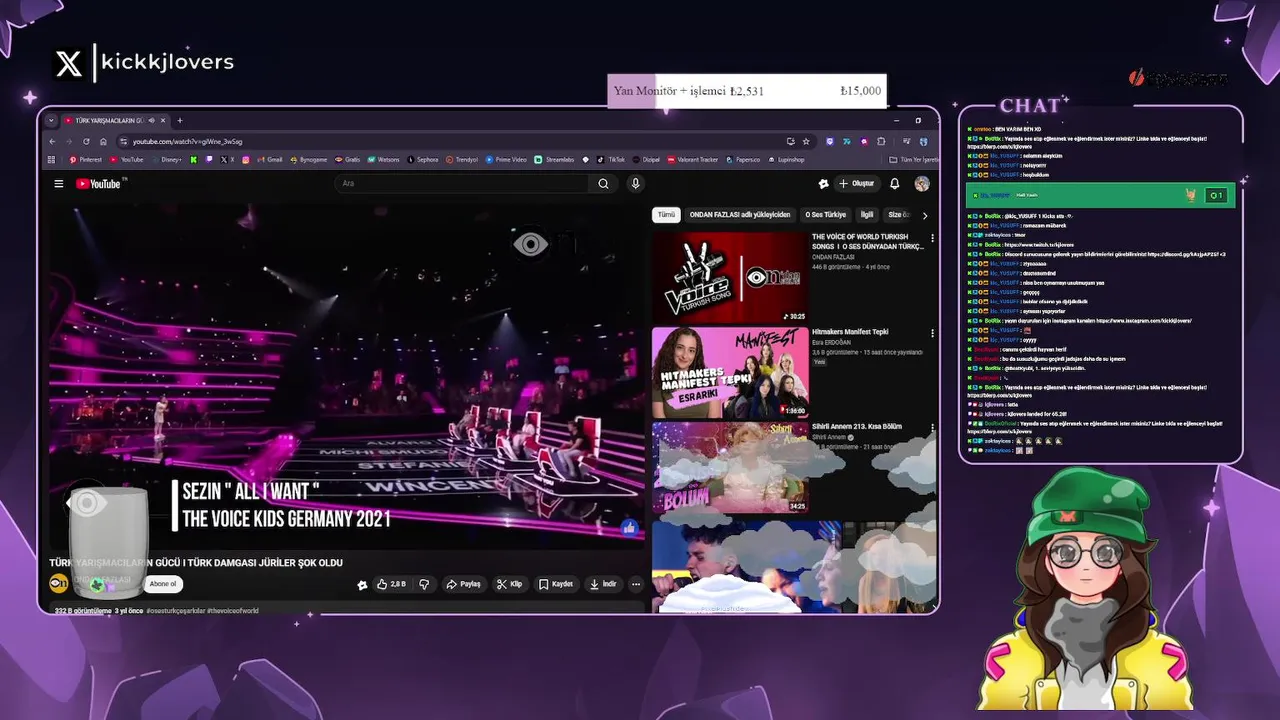
Task: Show more chips with right arrow
Action: pyautogui.click(x=925, y=215)
